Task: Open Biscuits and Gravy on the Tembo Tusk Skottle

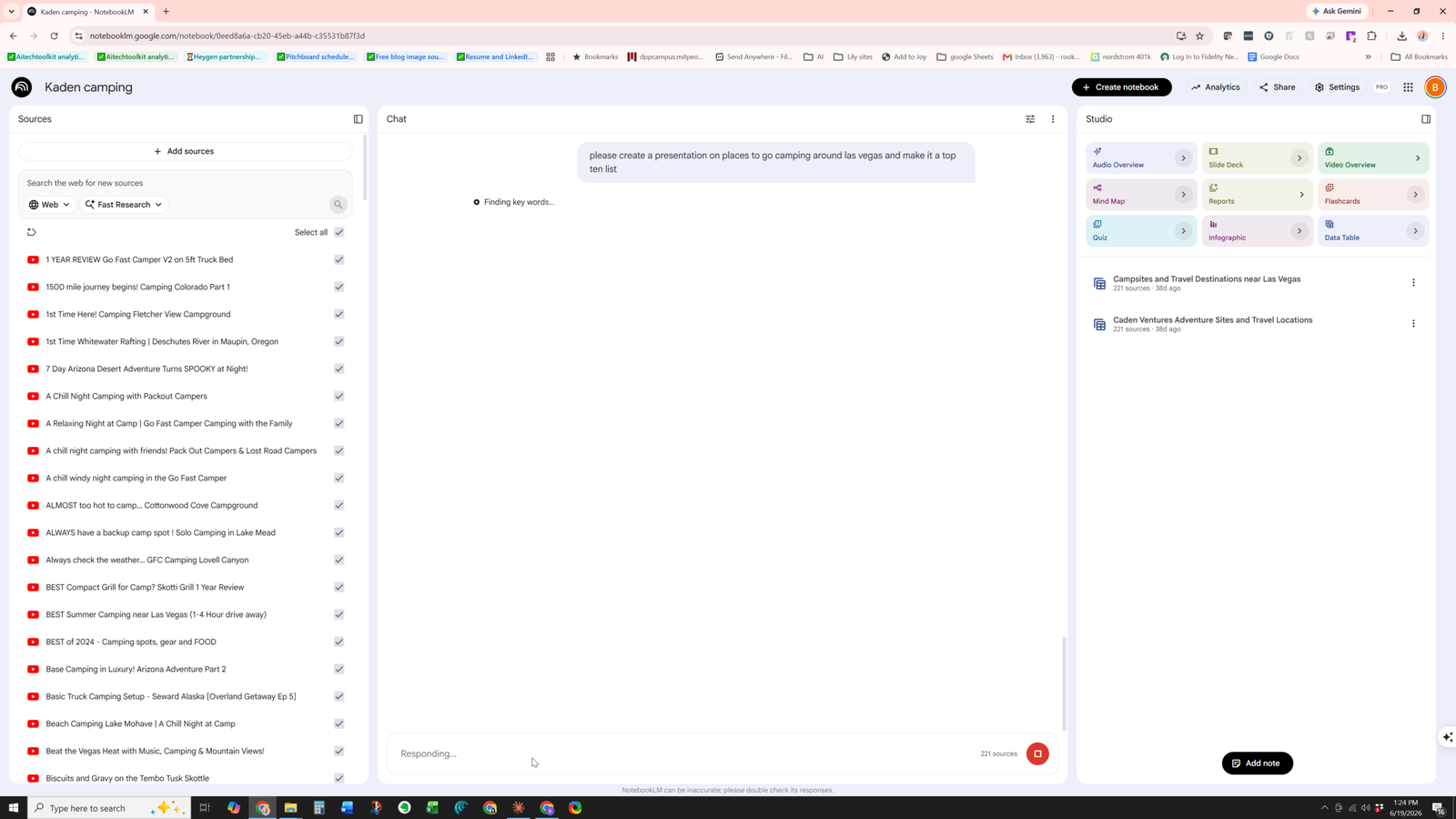Action: click(127, 778)
